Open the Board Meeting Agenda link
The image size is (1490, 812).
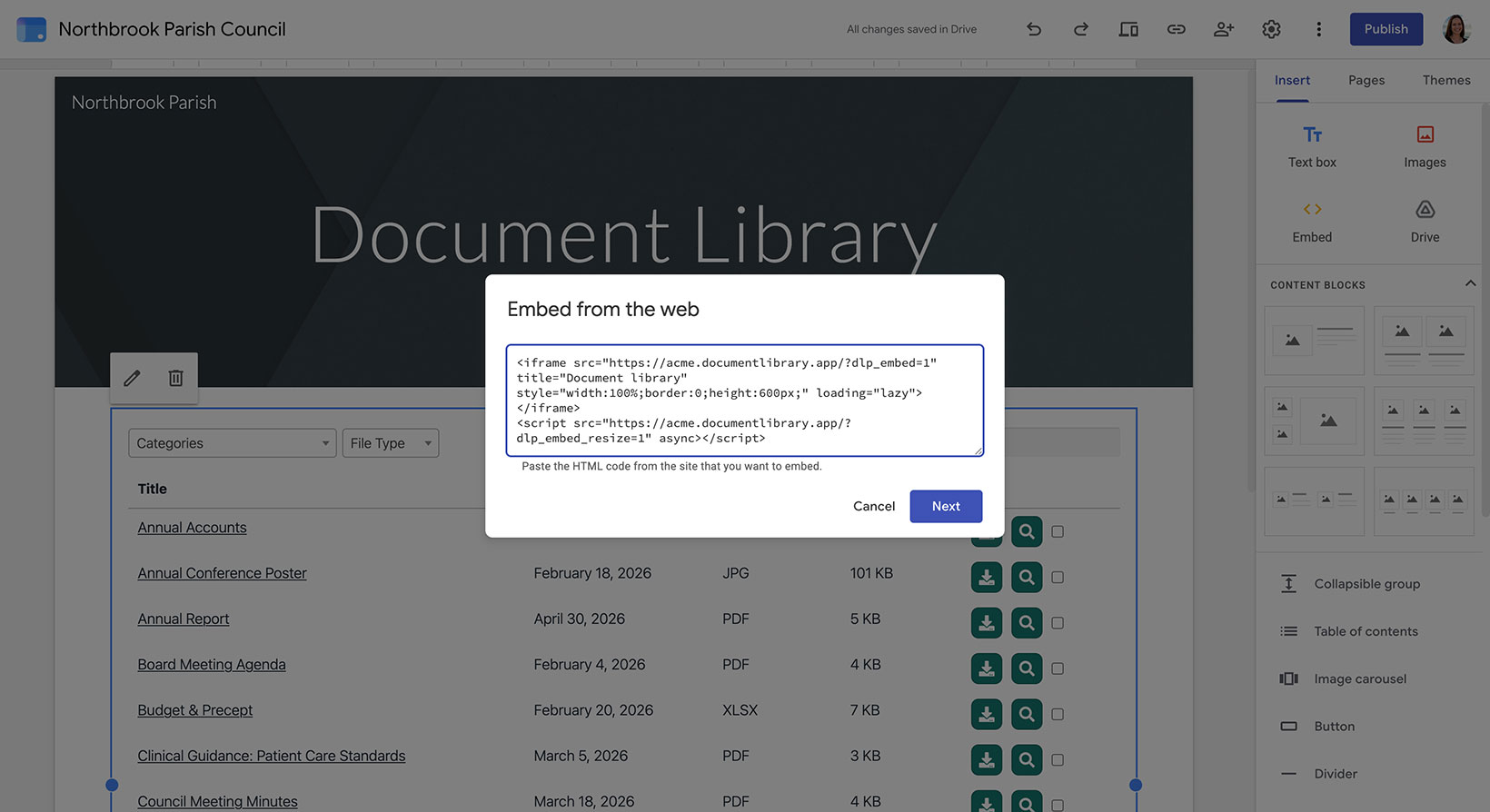(212, 665)
